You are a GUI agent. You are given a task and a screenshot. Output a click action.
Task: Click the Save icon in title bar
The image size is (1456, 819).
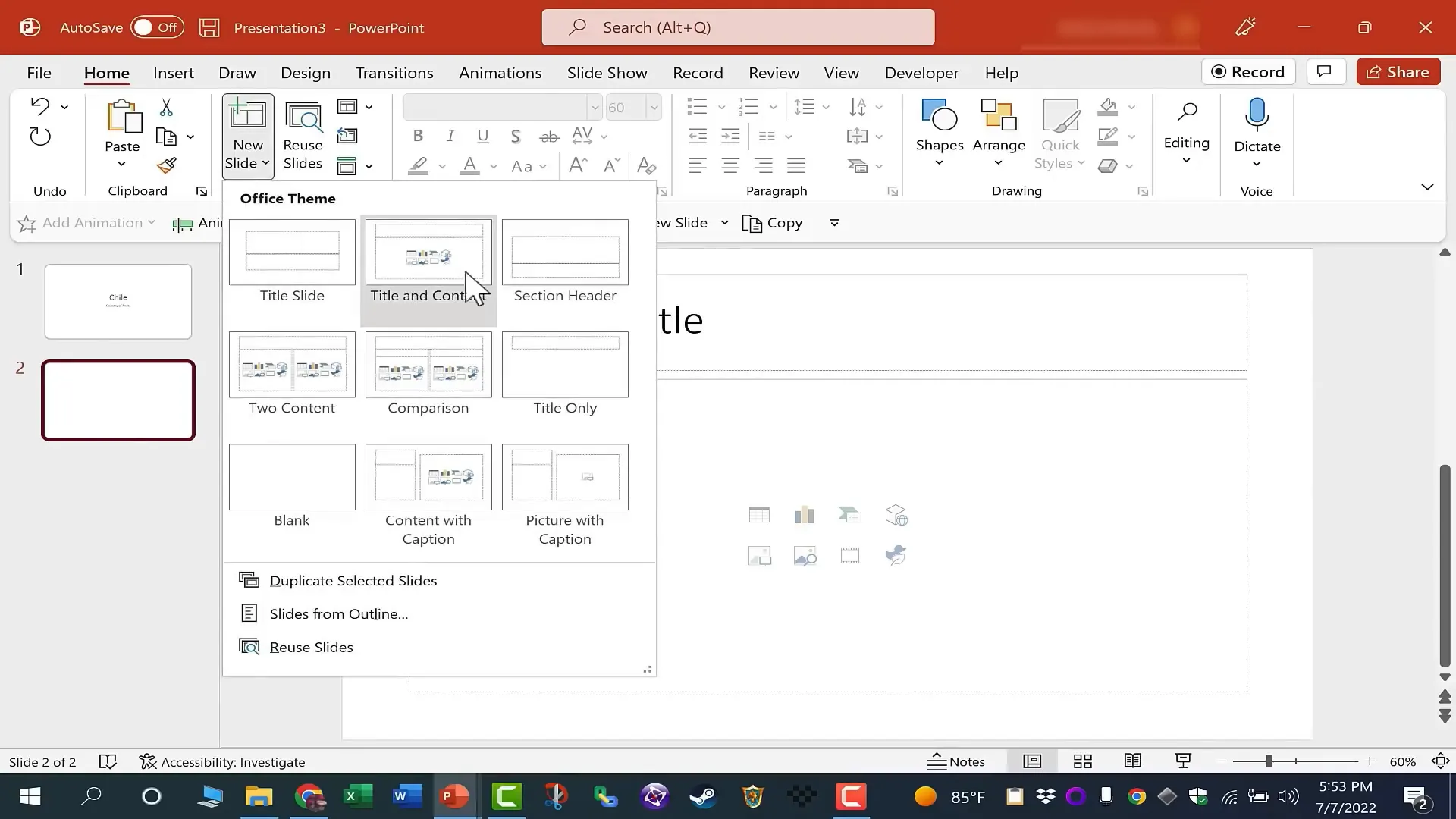pos(209,28)
